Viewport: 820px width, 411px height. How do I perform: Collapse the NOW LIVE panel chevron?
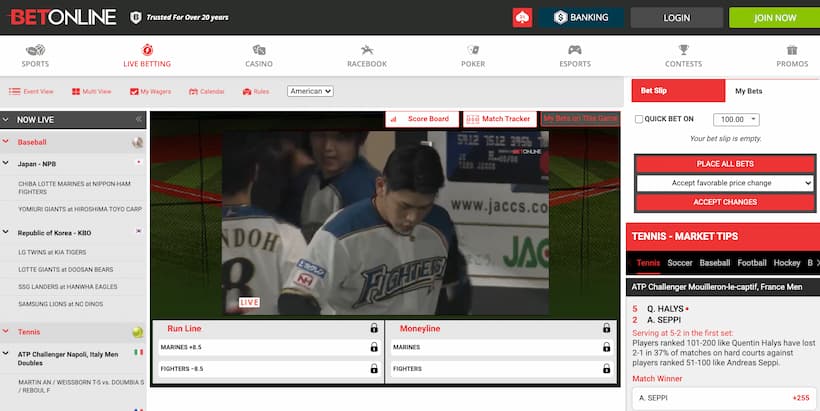click(x=6, y=120)
